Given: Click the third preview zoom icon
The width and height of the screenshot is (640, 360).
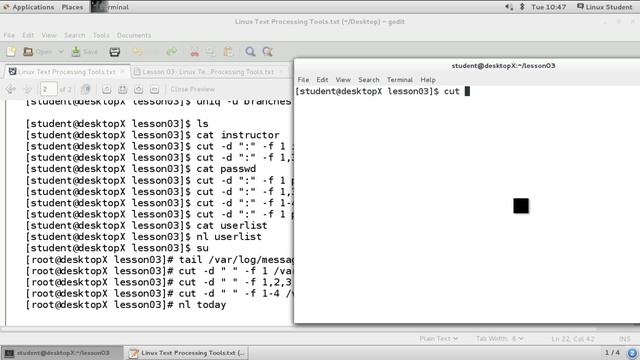Looking at the screenshot, I should 138,89.
